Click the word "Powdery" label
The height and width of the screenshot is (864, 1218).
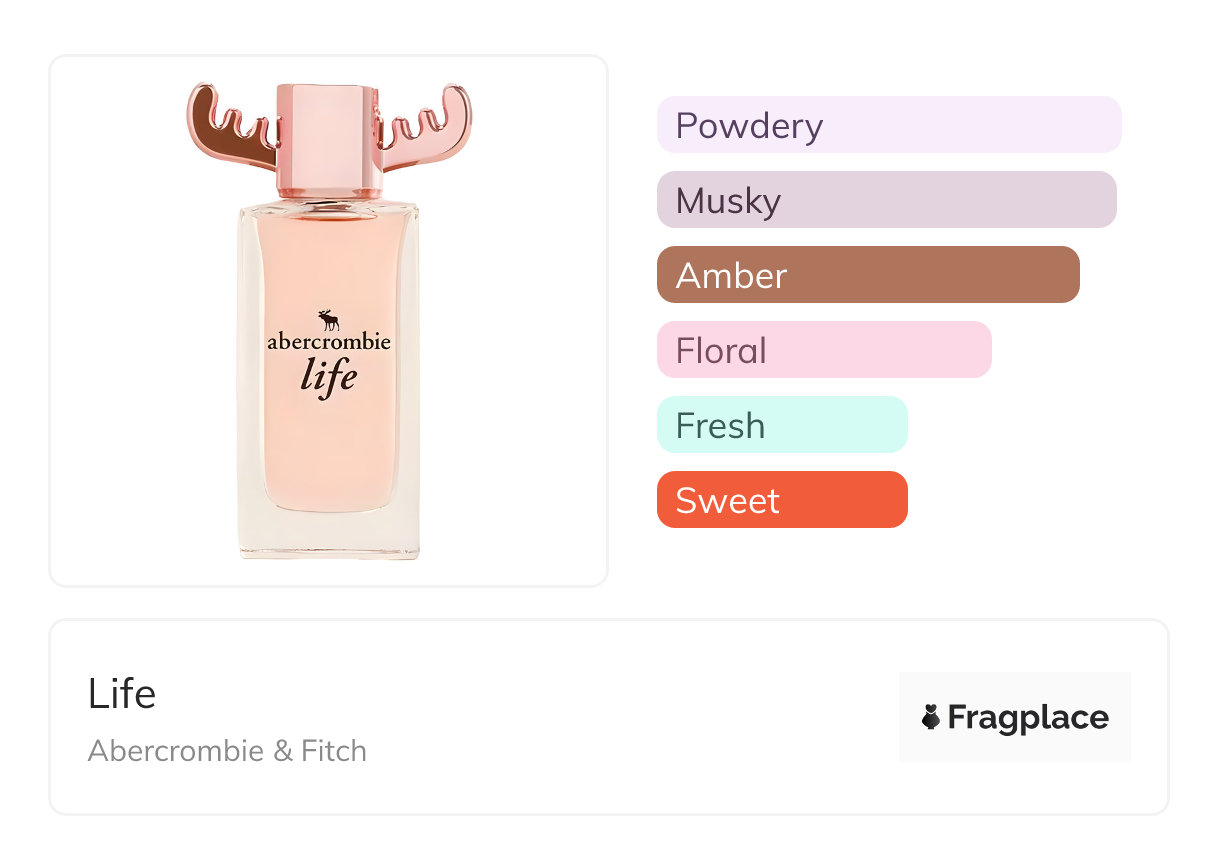pyautogui.click(x=749, y=126)
